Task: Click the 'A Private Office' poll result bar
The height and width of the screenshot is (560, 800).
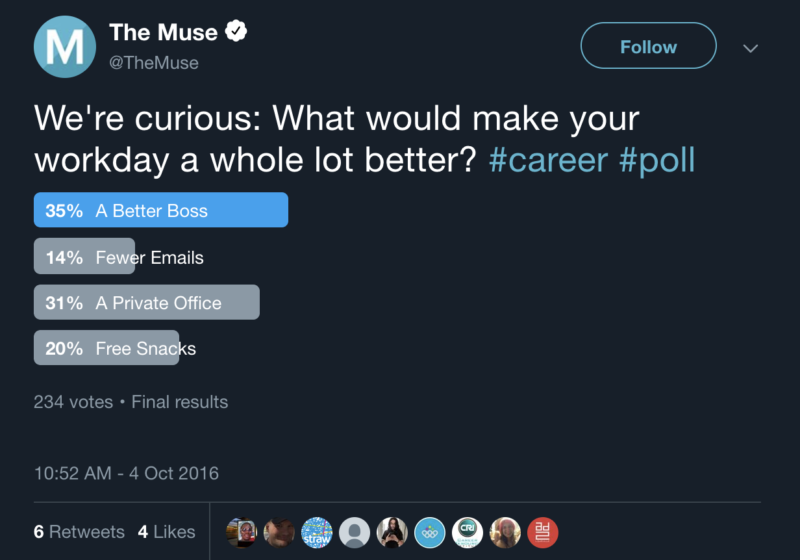Action: (147, 302)
